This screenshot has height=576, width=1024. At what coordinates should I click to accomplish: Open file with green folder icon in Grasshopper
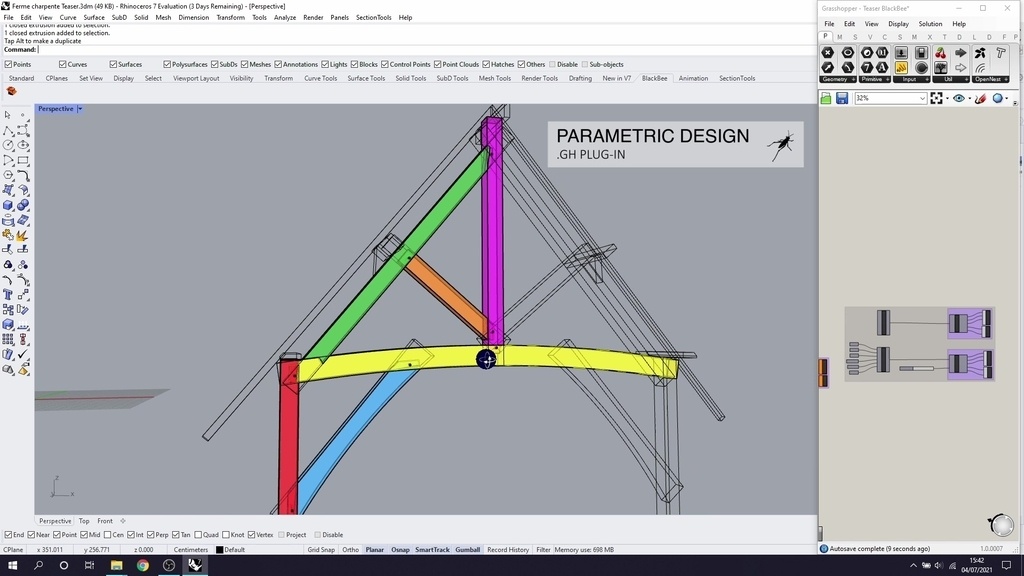(x=826, y=99)
